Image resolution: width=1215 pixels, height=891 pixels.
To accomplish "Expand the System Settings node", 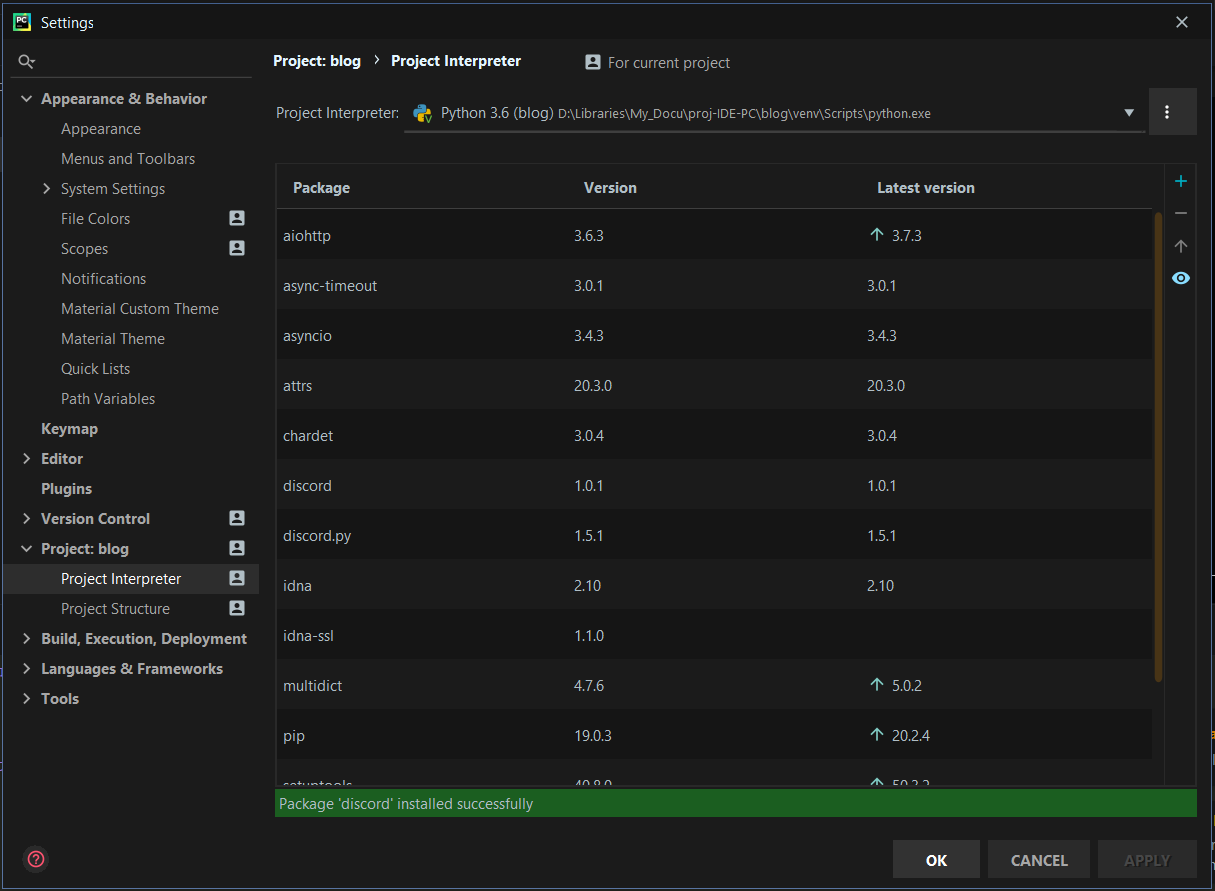I will tap(46, 188).
